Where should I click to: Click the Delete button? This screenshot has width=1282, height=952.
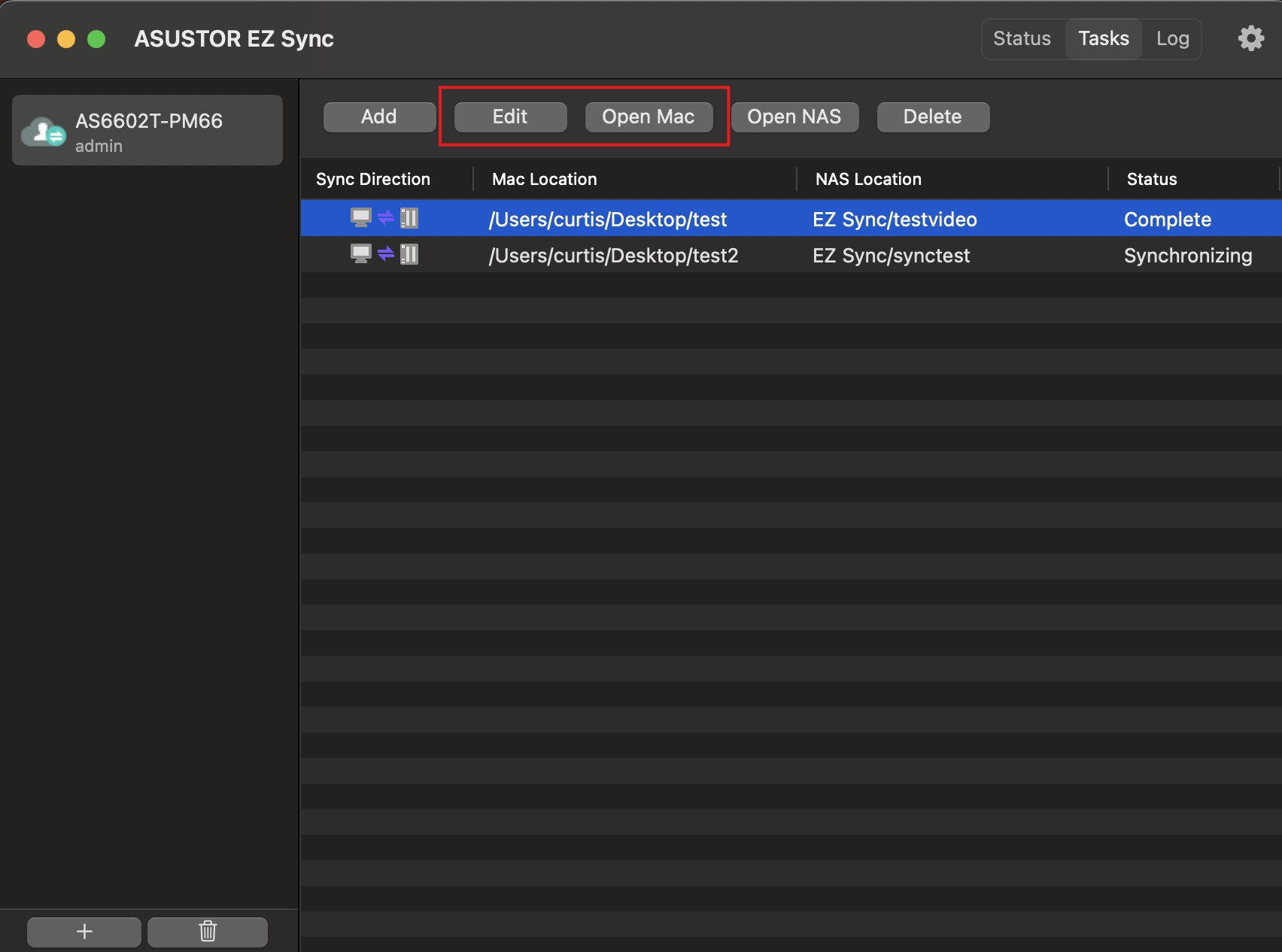tap(933, 117)
